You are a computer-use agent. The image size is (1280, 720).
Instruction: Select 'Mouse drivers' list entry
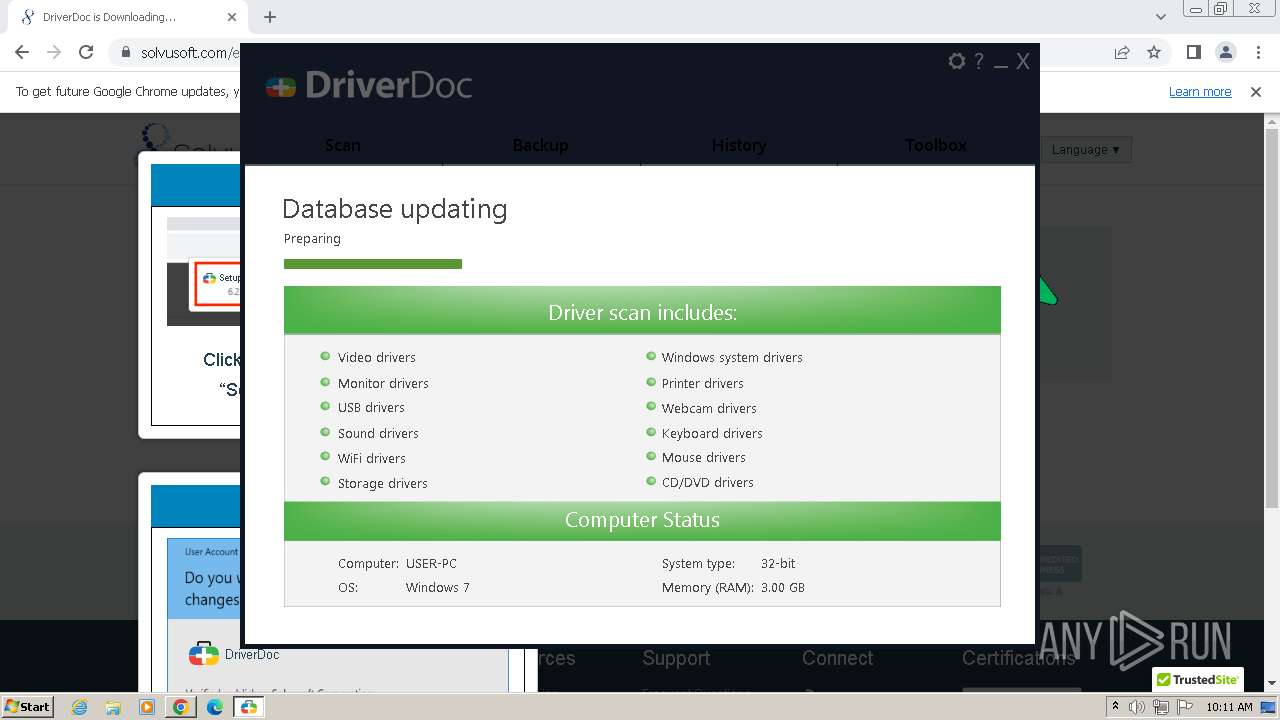[x=704, y=457]
